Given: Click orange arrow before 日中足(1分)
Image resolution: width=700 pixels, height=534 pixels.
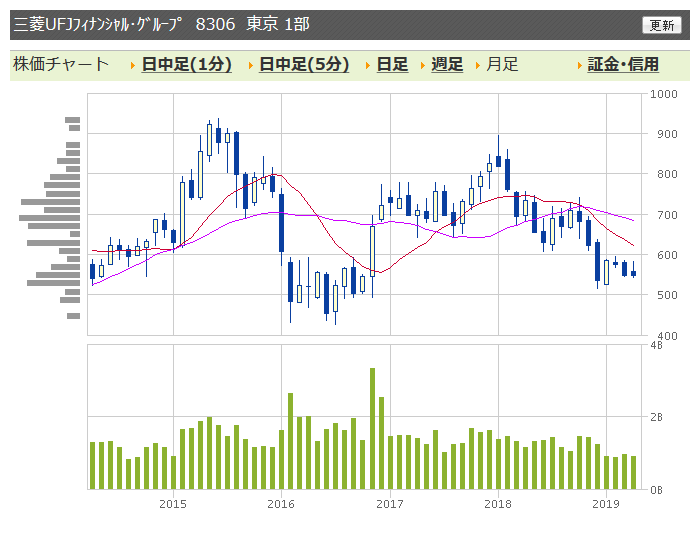Looking at the screenshot, I should (133, 66).
